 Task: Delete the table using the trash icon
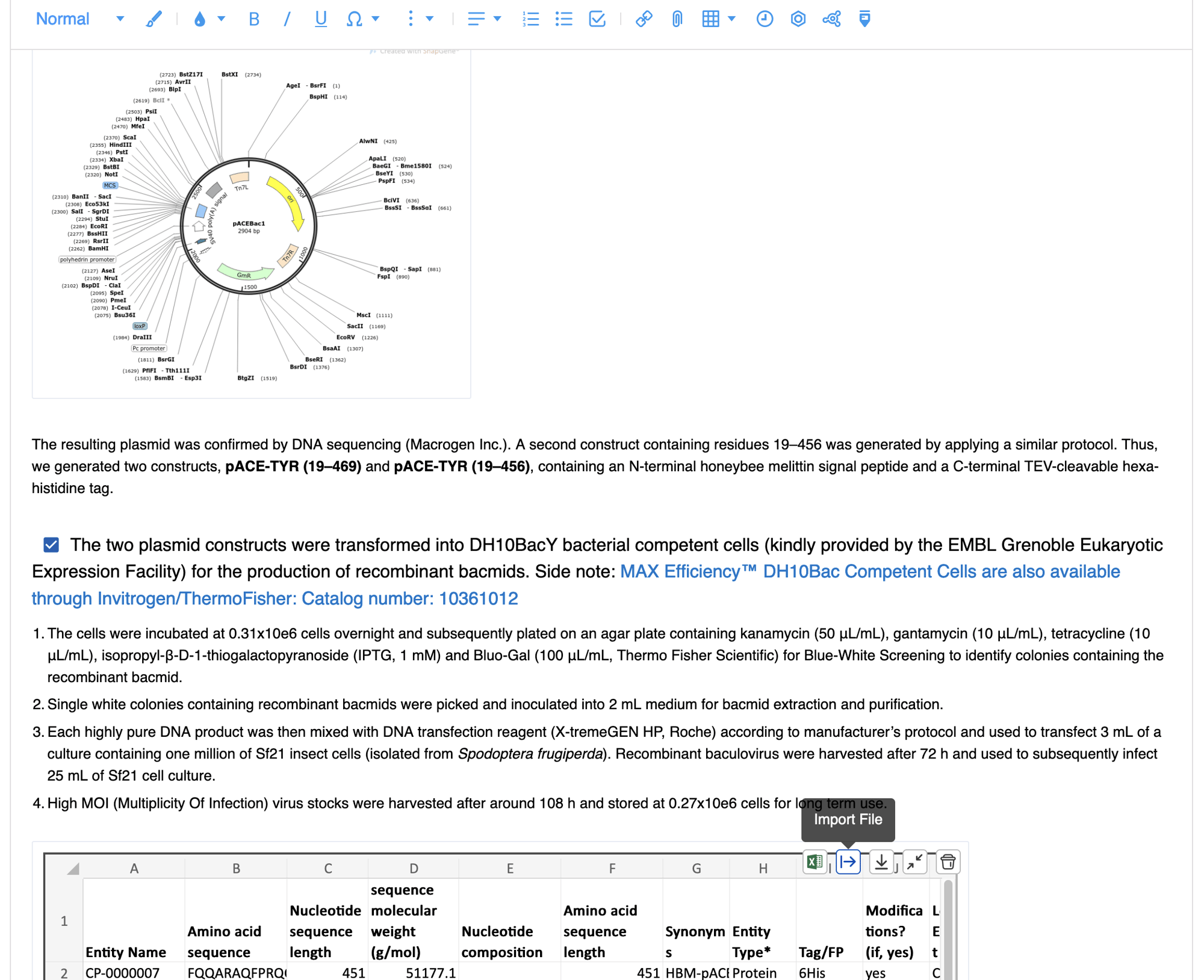[x=949, y=863]
